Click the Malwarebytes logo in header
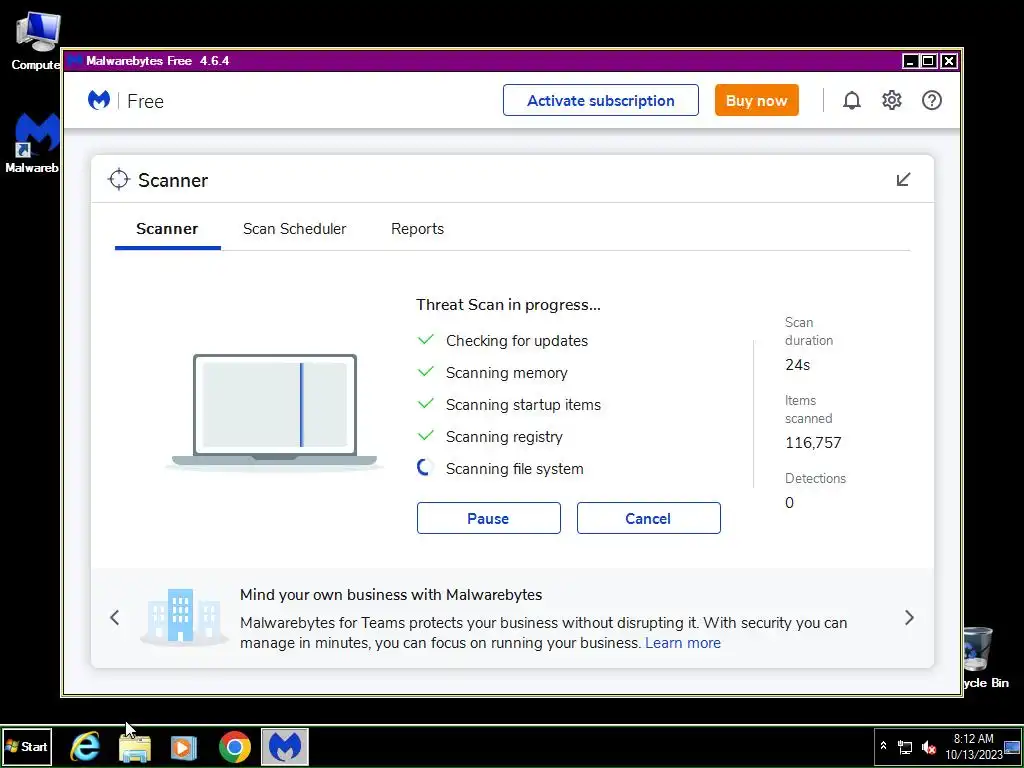Image resolution: width=1024 pixels, height=768 pixels. (99, 101)
